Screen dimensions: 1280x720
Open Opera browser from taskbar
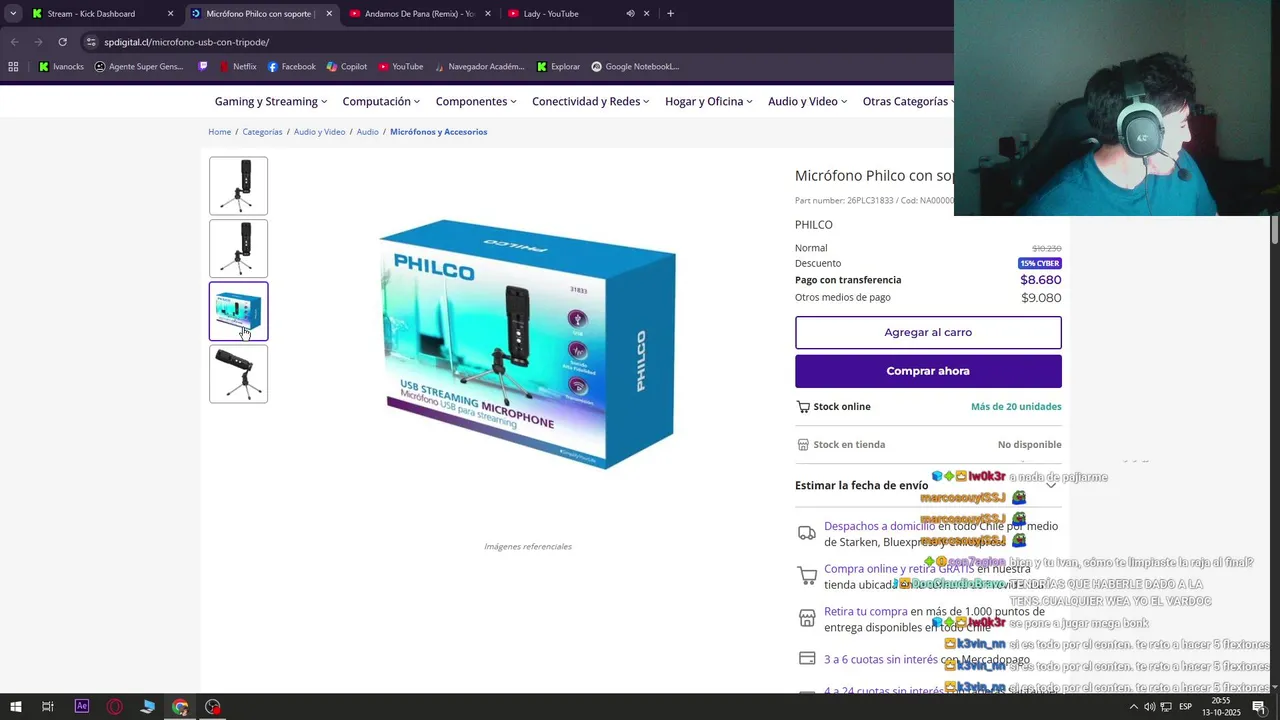(115, 707)
